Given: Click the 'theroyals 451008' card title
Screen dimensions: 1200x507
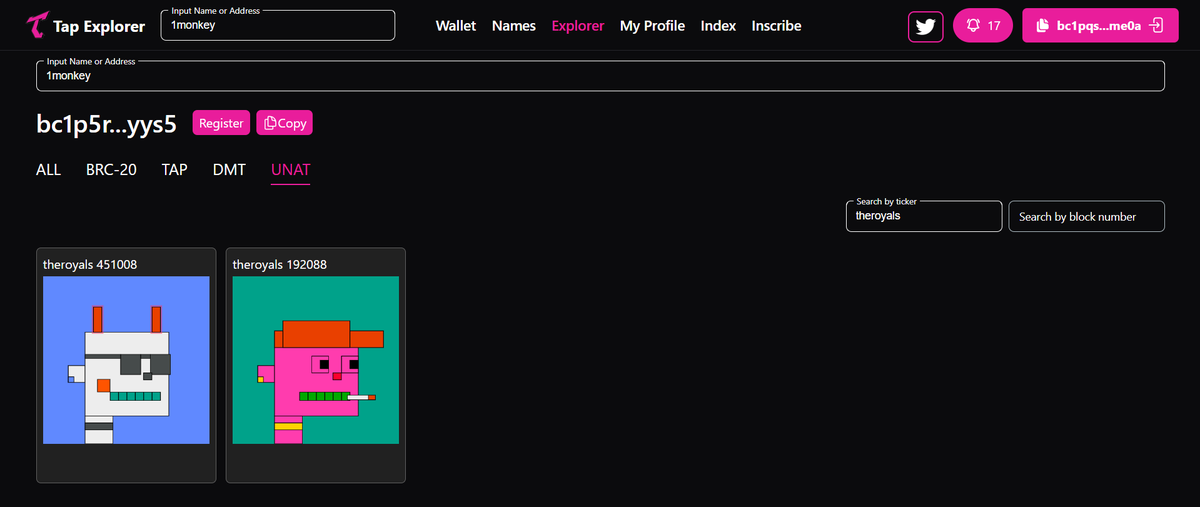Looking at the screenshot, I should point(90,264).
